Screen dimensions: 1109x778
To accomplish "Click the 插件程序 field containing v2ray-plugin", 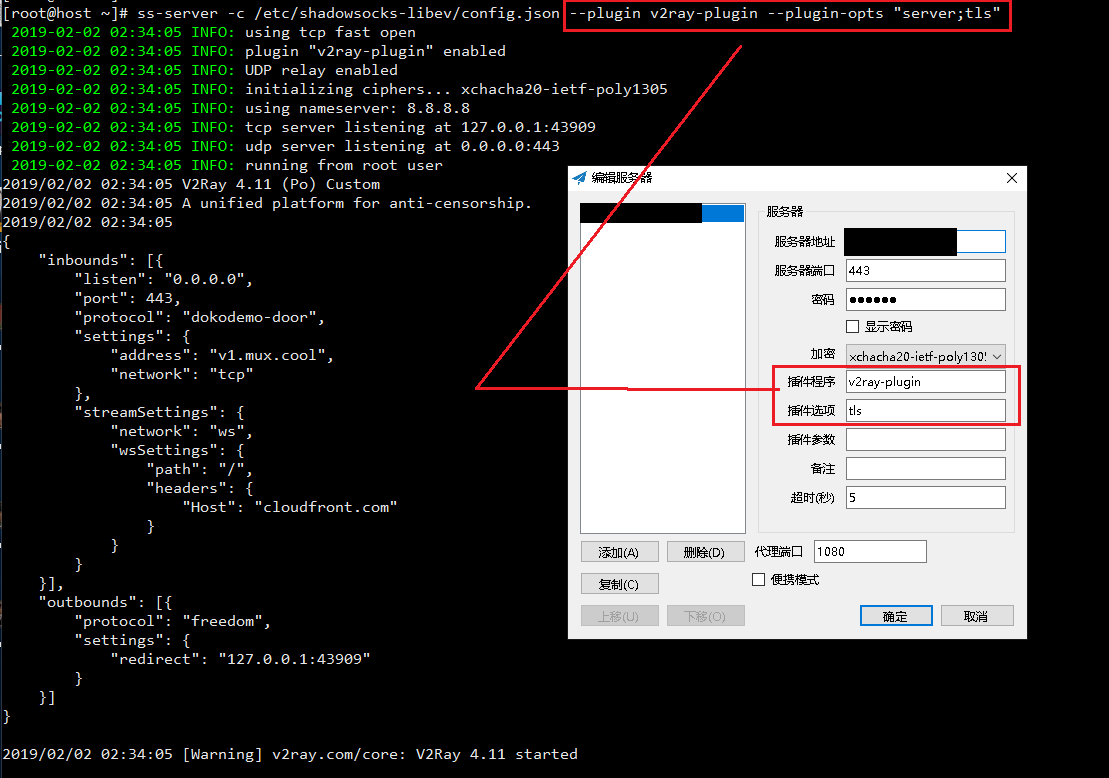I will pyautogui.click(x=925, y=381).
